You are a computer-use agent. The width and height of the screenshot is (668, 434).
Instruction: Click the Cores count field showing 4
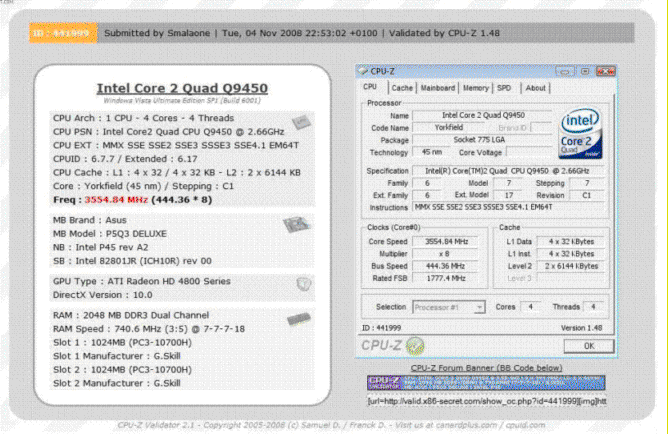(x=530, y=307)
